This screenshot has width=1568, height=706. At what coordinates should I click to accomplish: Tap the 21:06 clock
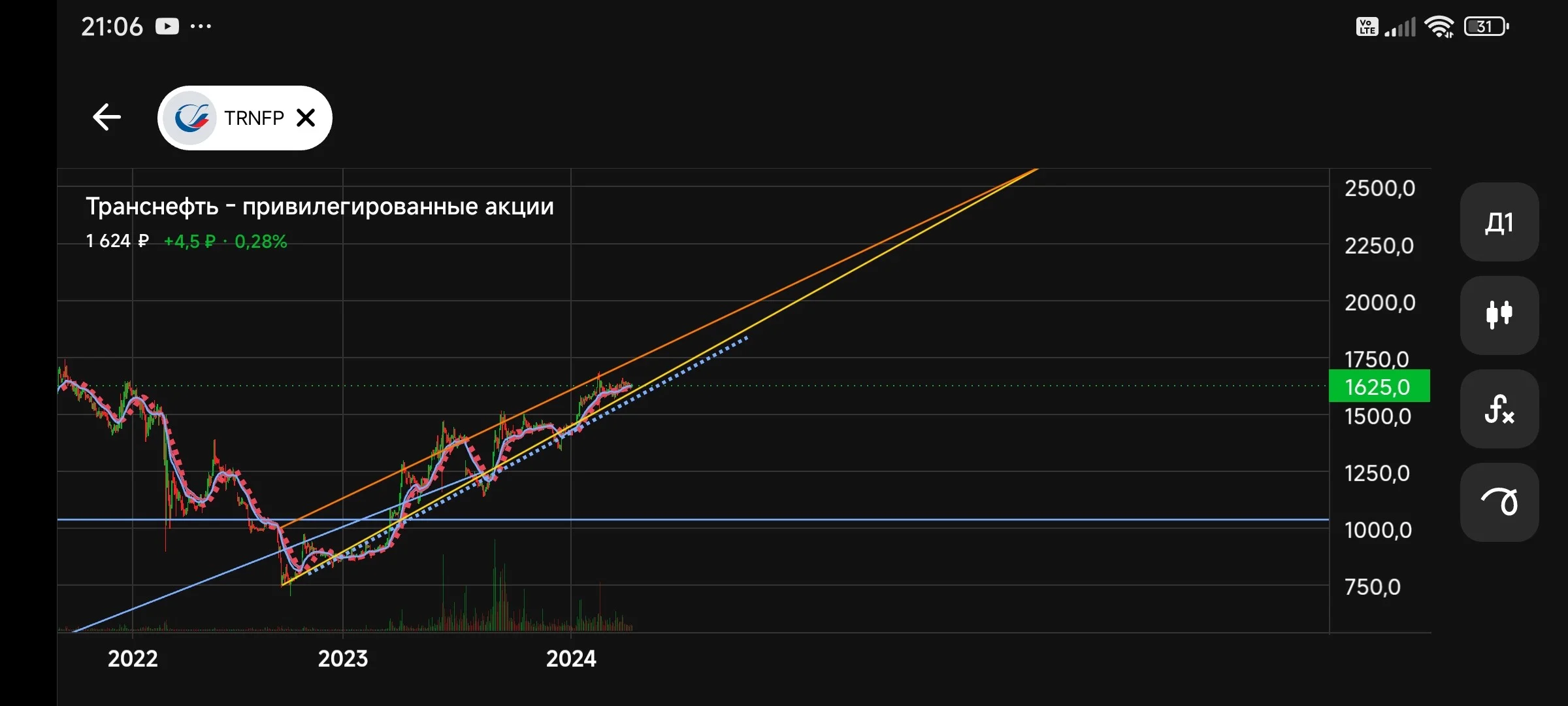112,27
